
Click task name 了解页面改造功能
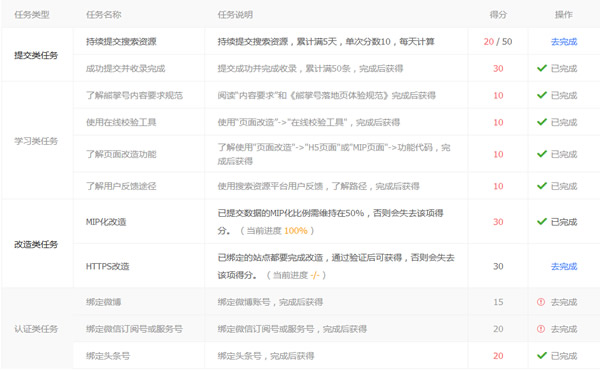(x=121, y=154)
